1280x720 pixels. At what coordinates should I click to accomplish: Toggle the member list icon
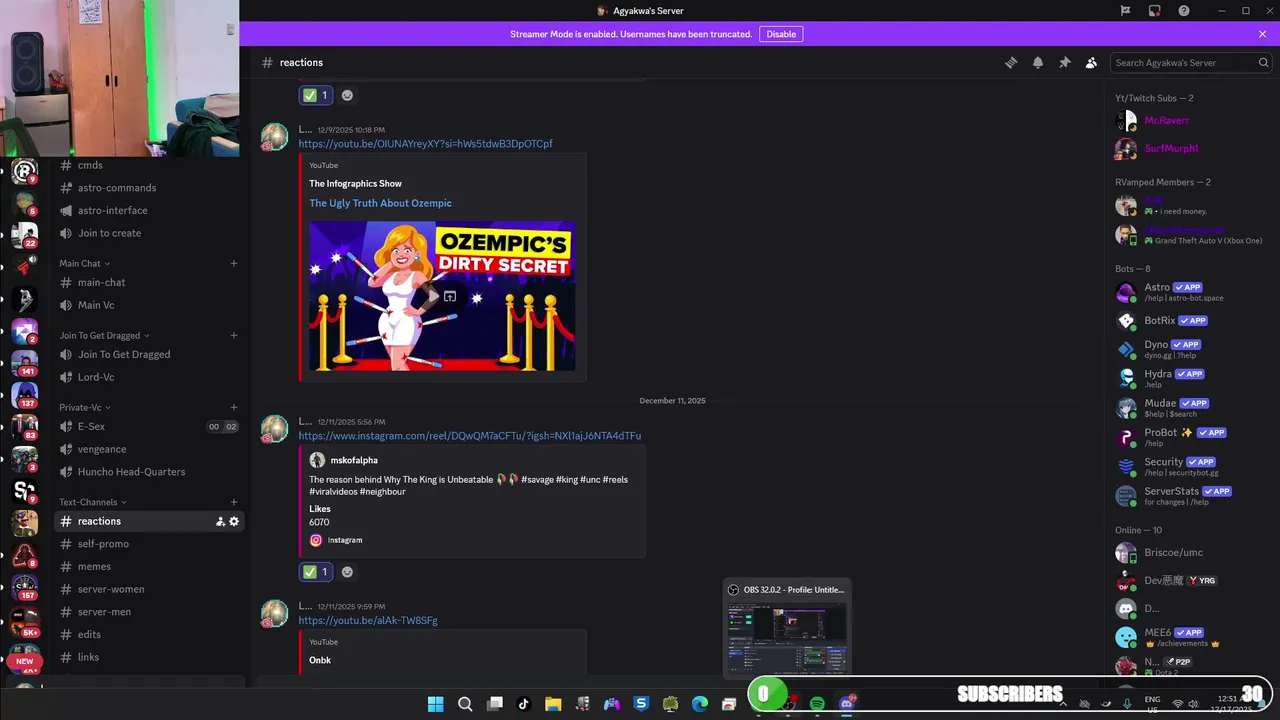coord(1091,62)
